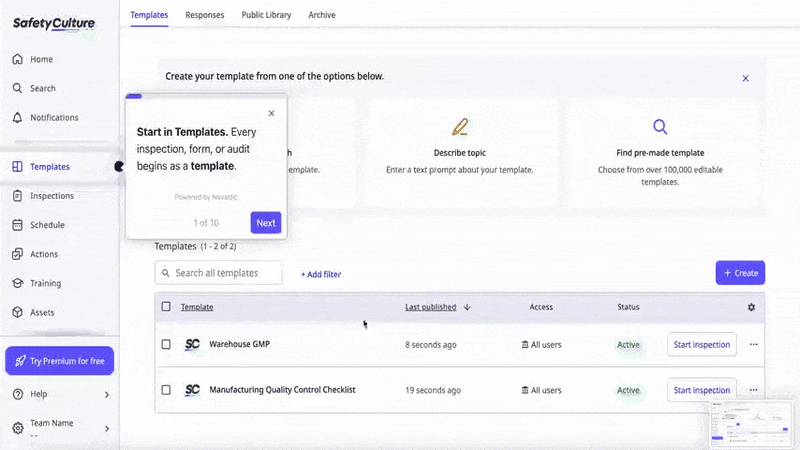Viewport: 800px width, 450px height.
Task: Open table column settings gear
Action: click(751, 307)
